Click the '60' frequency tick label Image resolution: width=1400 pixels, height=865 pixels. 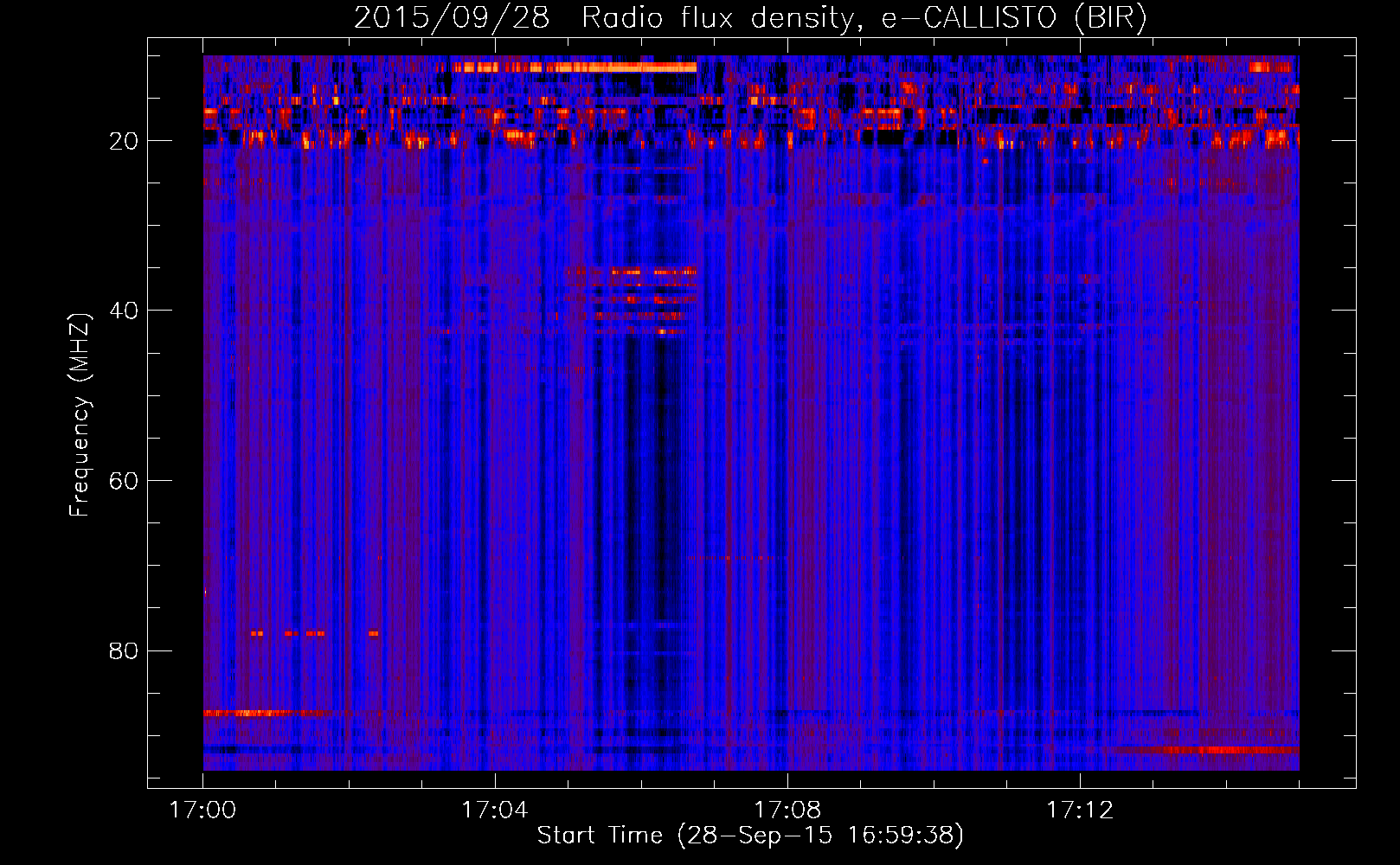tap(124, 481)
